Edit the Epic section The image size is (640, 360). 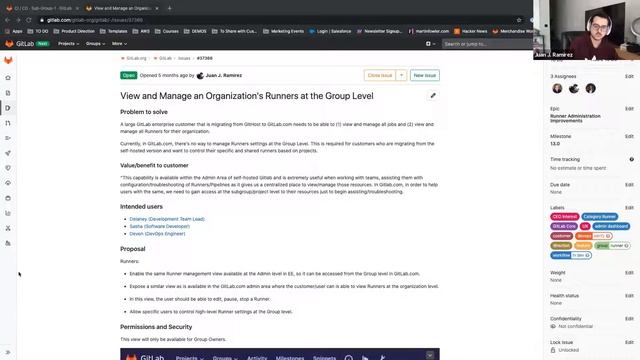coord(629,109)
